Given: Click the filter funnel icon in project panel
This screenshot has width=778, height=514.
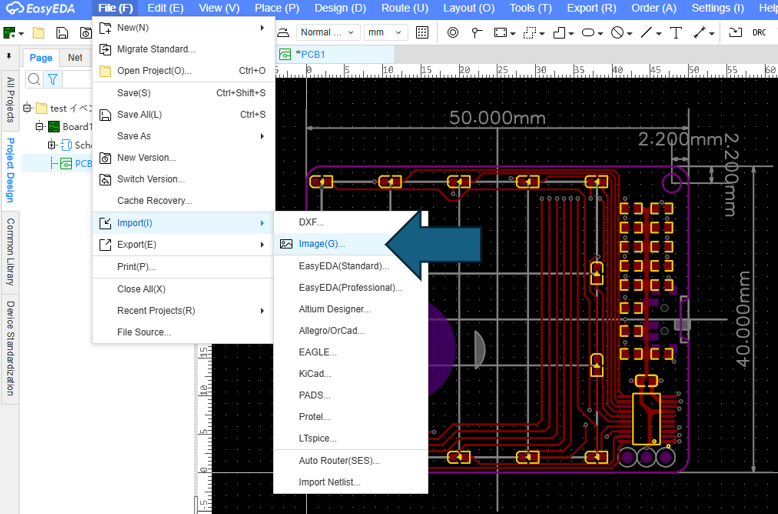Looking at the screenshot, I should coord(53,79).
